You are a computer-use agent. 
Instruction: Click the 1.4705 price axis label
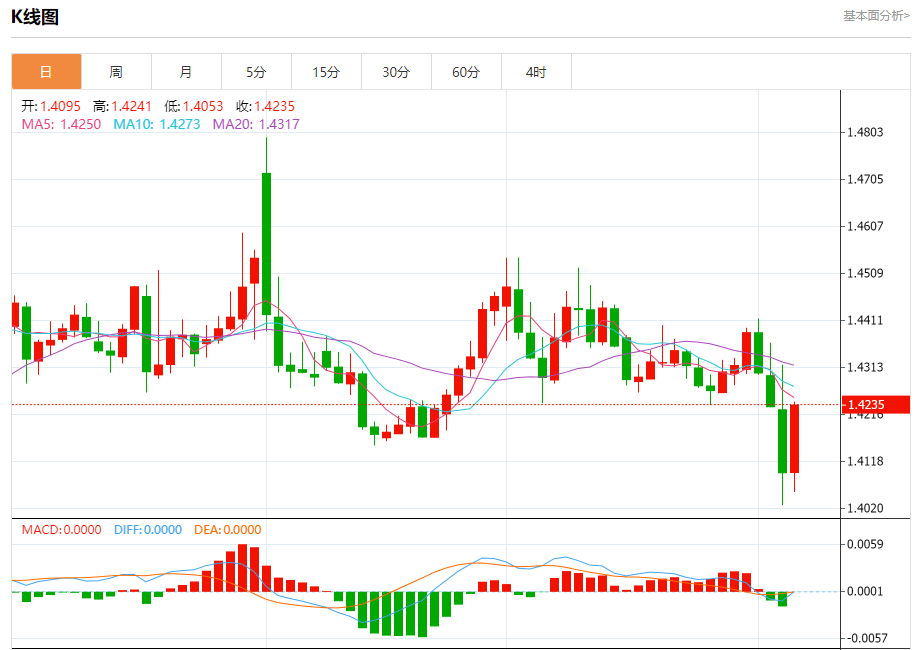click(x=866, y=179)
